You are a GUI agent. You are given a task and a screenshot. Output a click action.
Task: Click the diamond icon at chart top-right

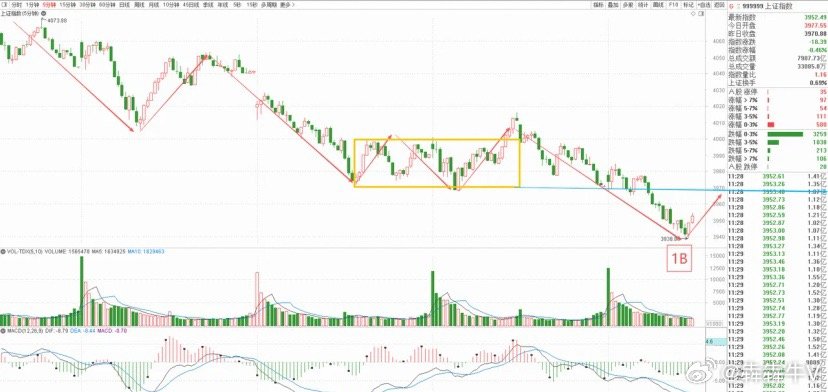coord(693,14)
